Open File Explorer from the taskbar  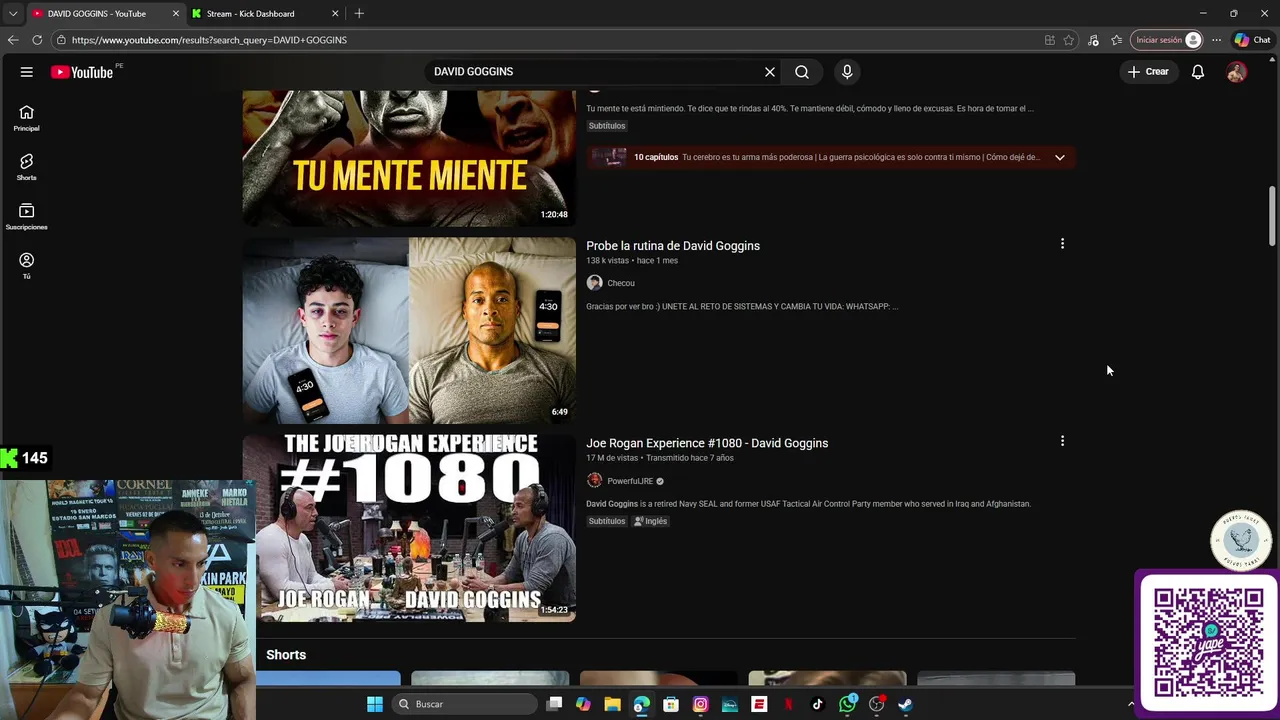pyautogui.click(x=612, y=704)
